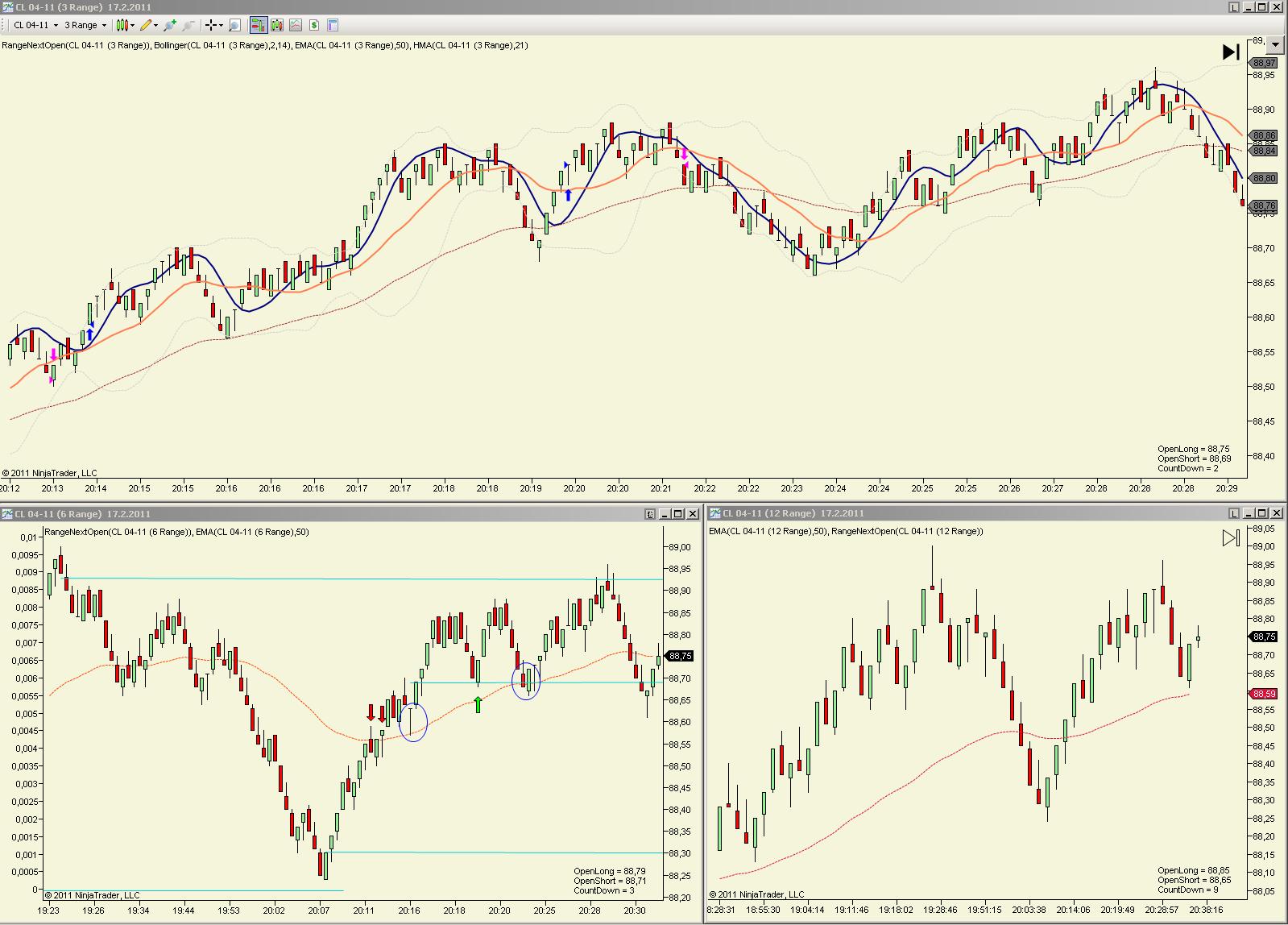The height and width of the screenshot is (925, 1288).
Task: Open the price axis dropdown on 3 Range chart
Action: 1274,45
